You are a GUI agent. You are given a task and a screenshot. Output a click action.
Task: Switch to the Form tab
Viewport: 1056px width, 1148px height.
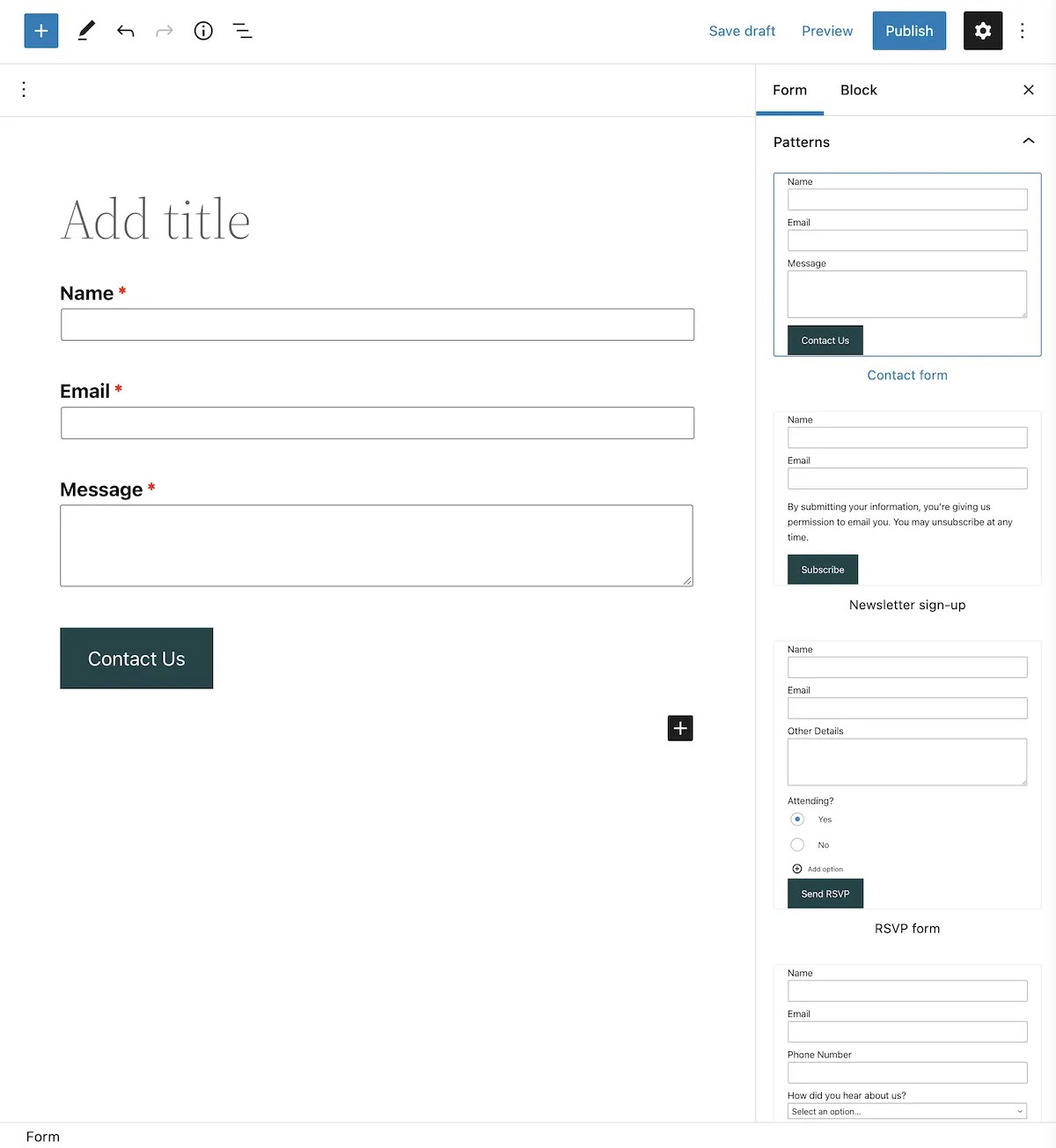(789, 90)
